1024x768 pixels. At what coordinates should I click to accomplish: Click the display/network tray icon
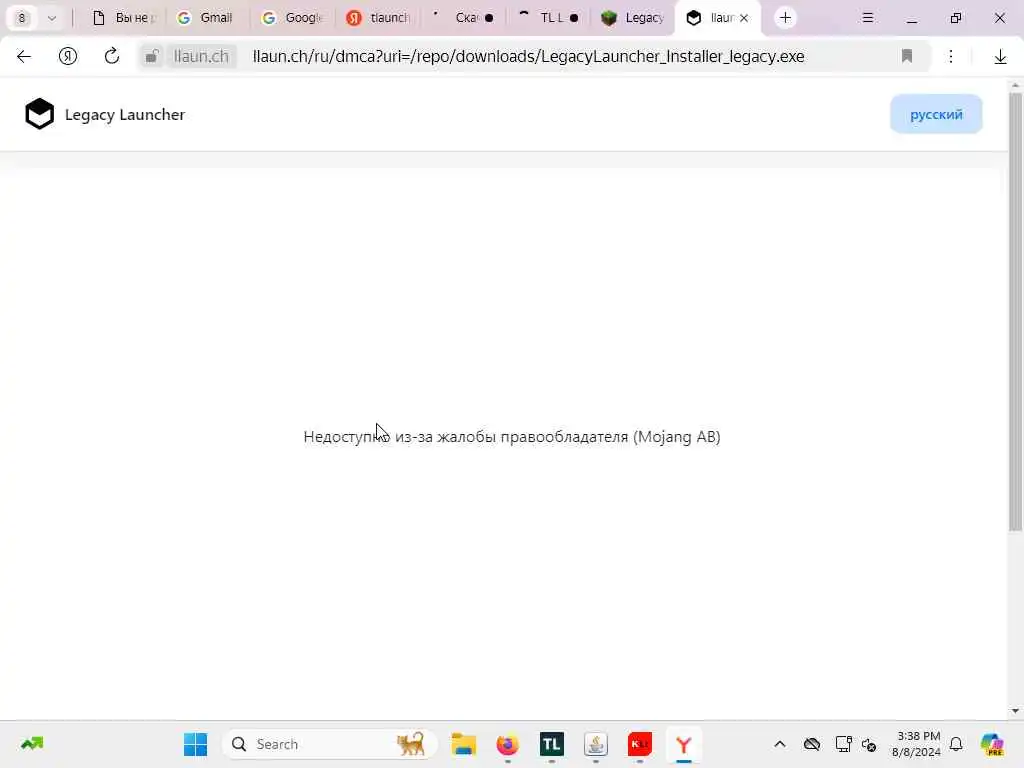(x=843, y=744)
